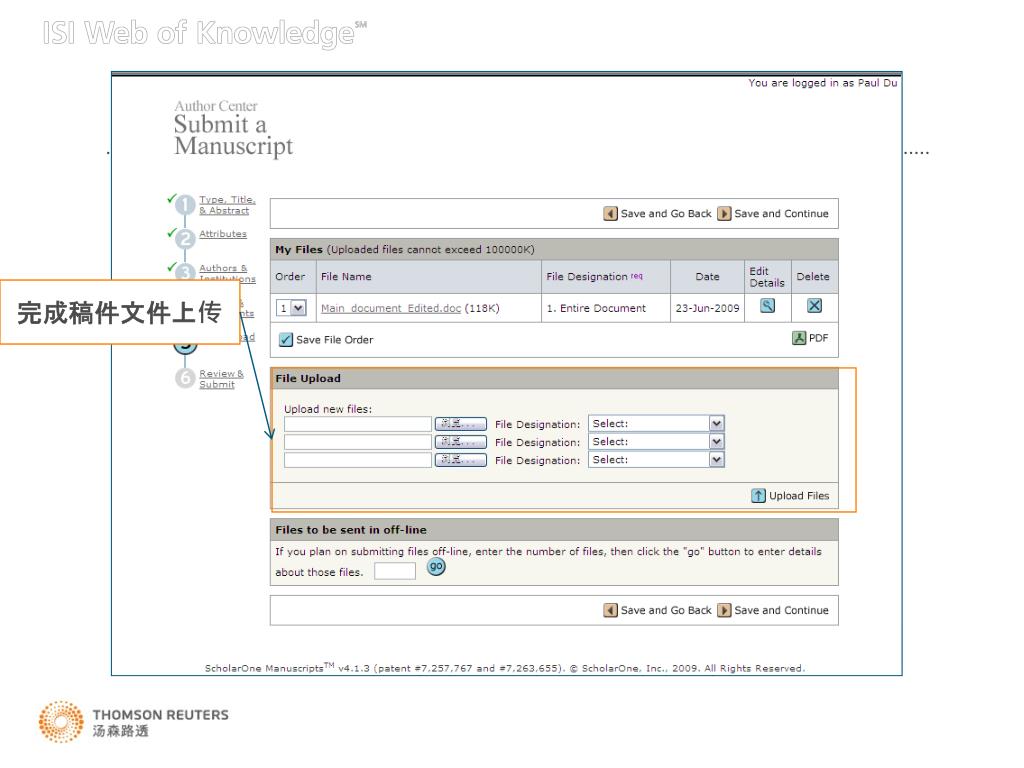Click the bottom Save and Go Back arrow icon

pyautogui.click(x=611, y=610)
